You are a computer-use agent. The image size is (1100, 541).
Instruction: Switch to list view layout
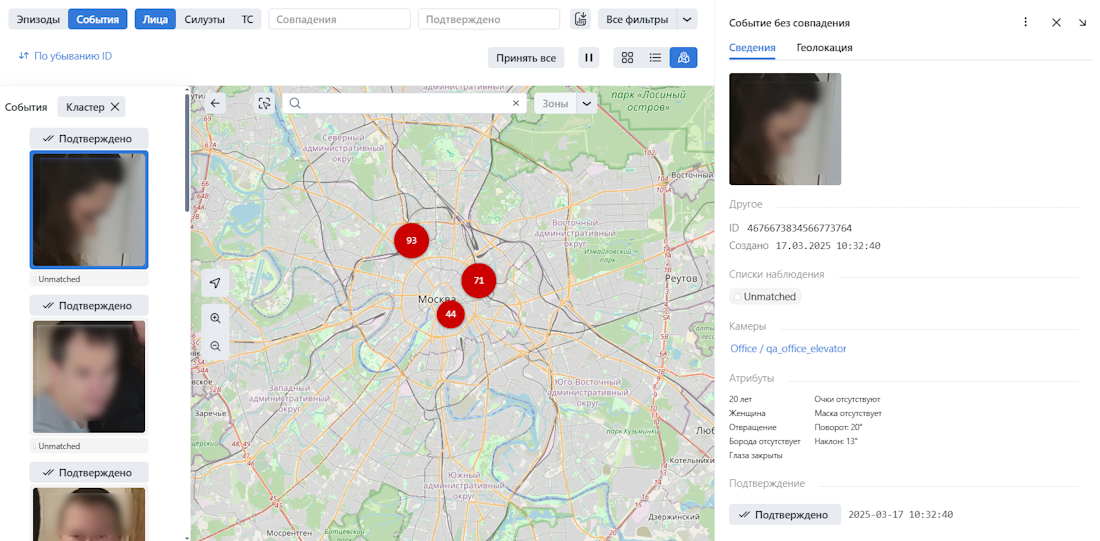[x=655, y=58]
